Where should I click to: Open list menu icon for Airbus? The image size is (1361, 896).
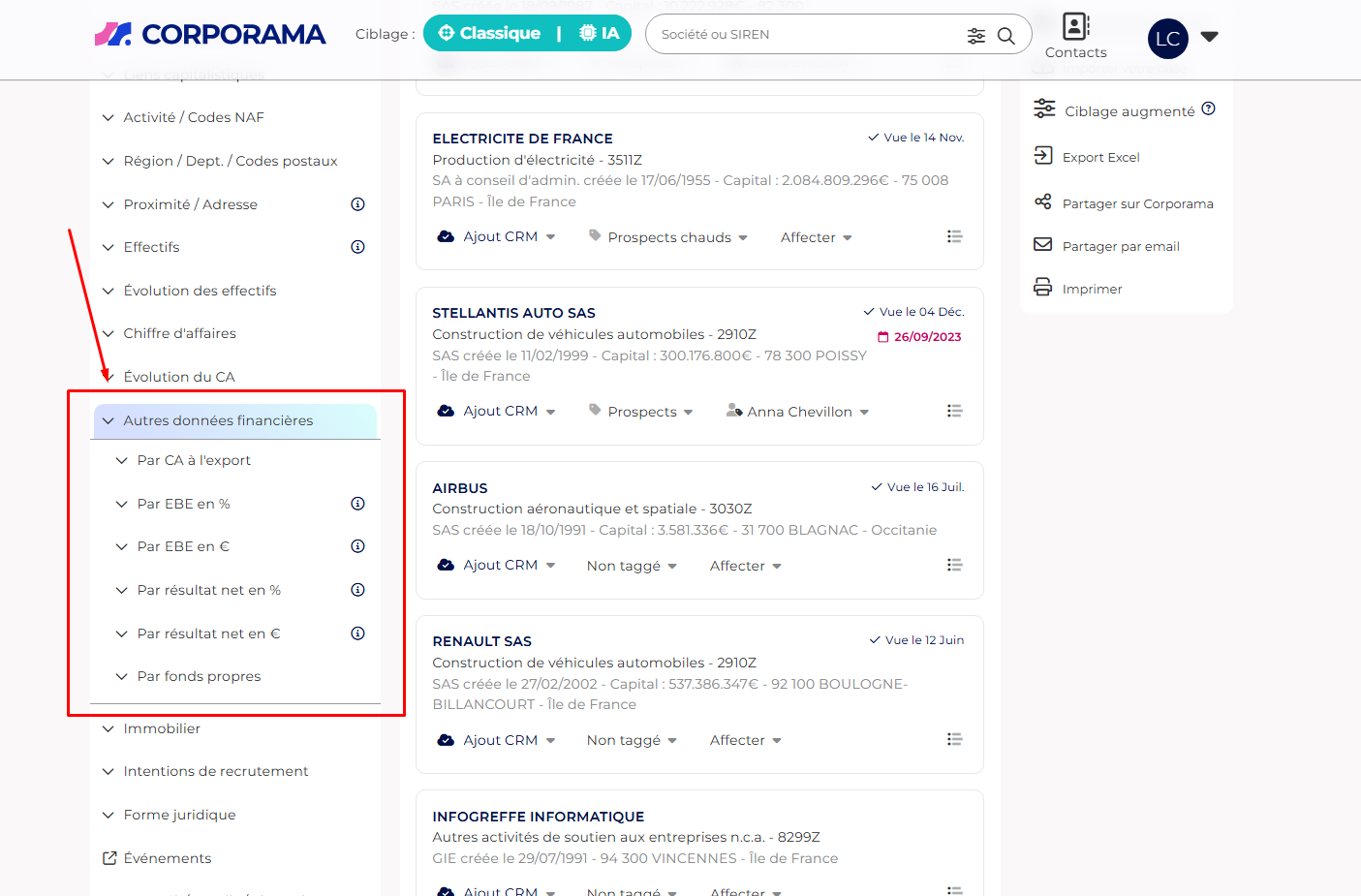pos(954,565)
